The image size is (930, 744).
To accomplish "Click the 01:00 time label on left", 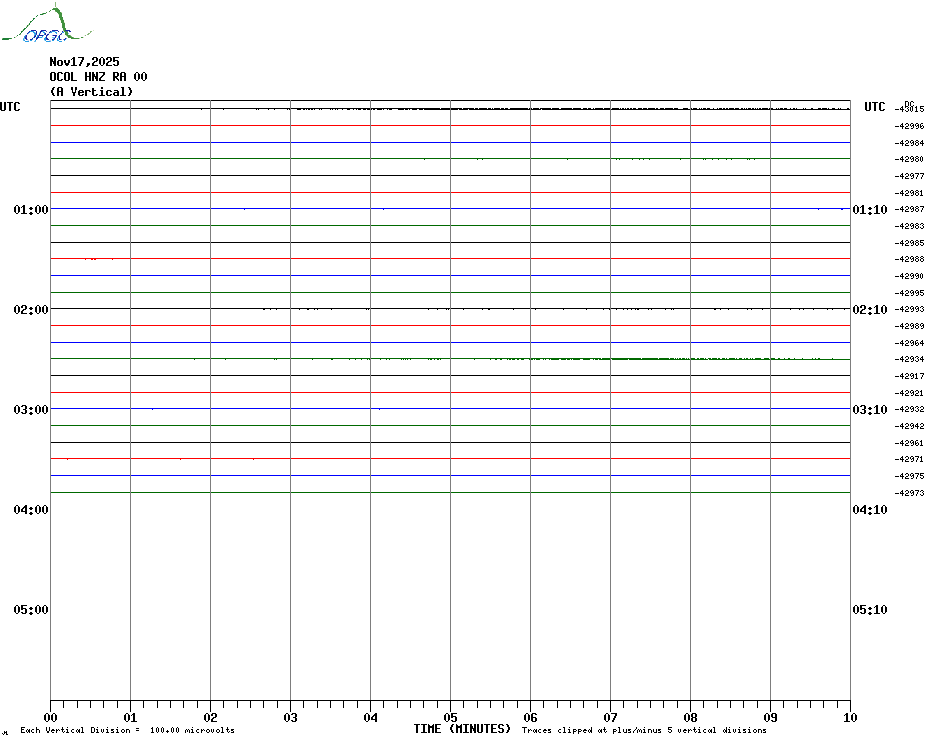I will click(31, 210).
